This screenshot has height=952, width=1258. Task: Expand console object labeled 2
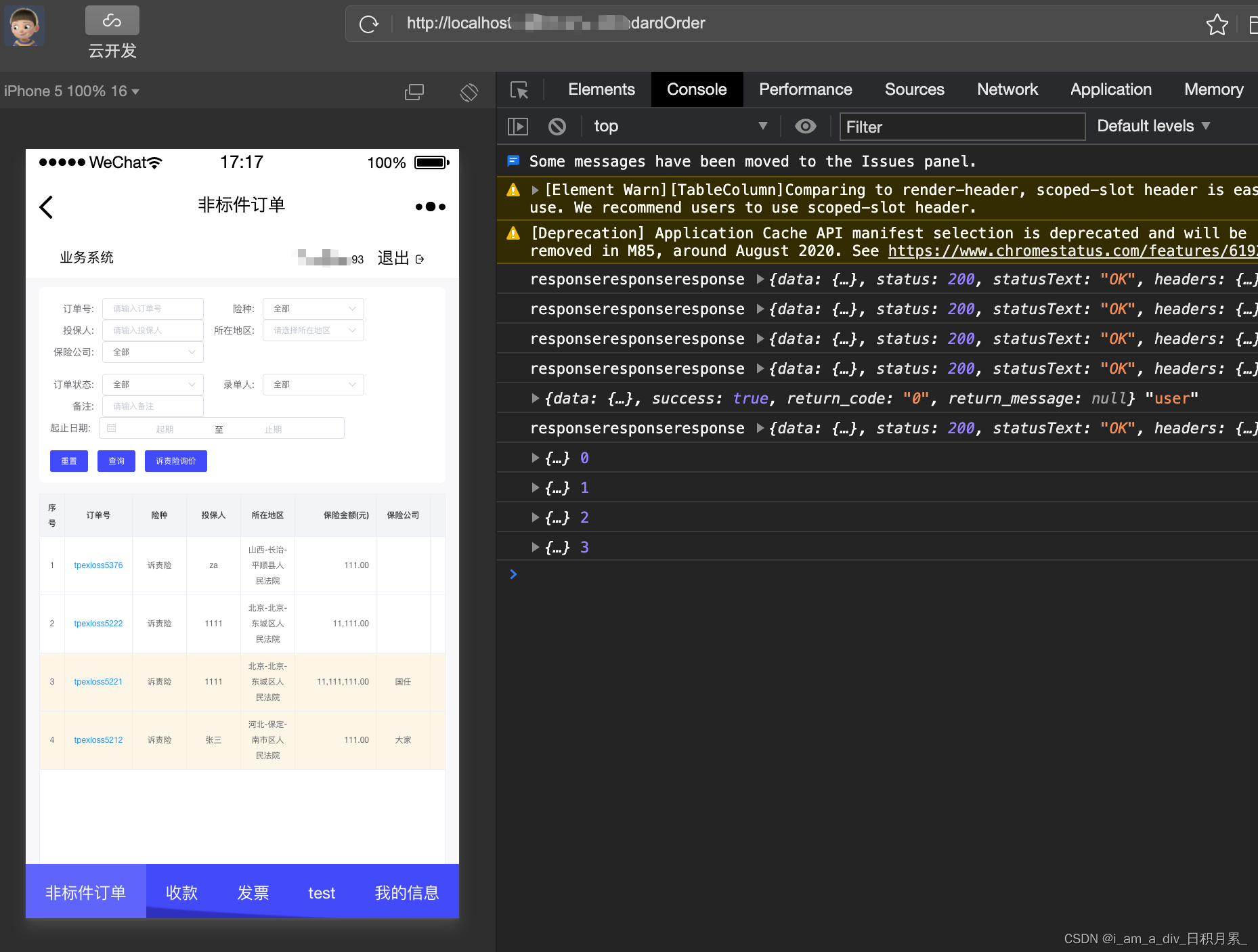click(535, 517)
